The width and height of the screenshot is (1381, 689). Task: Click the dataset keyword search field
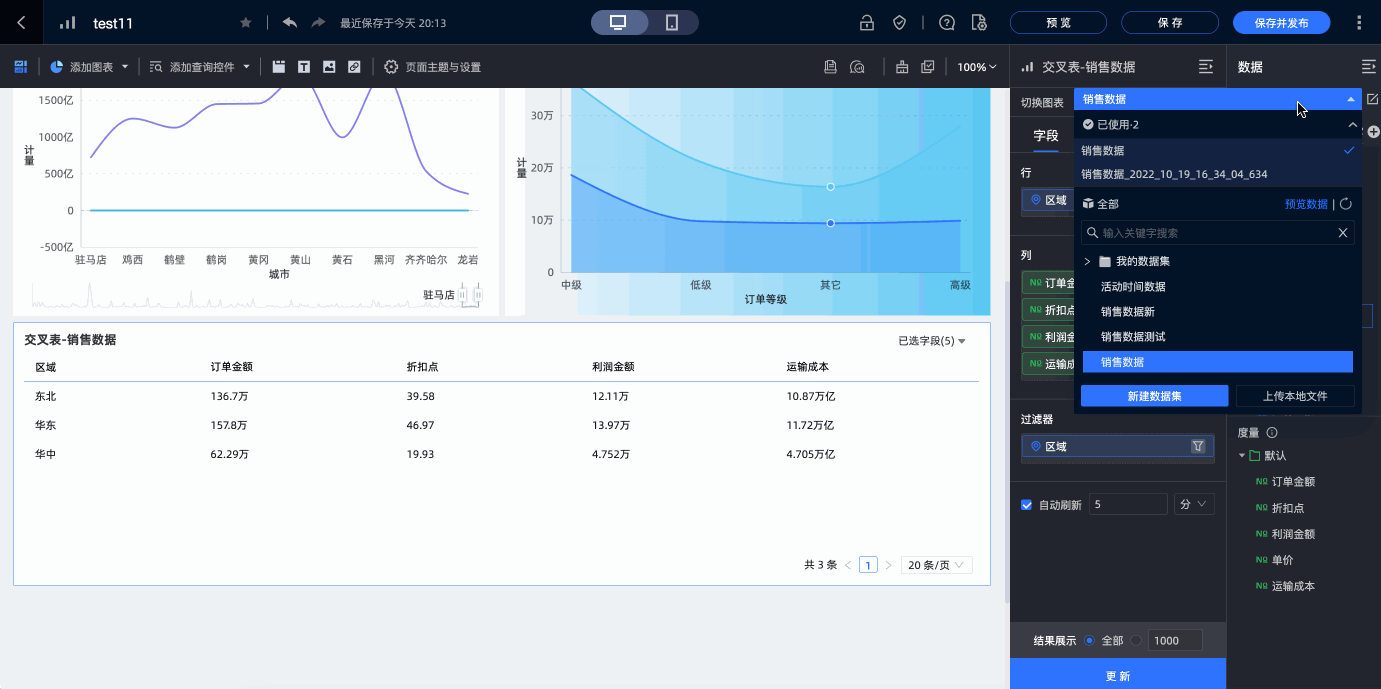(x=1218, y=232)
